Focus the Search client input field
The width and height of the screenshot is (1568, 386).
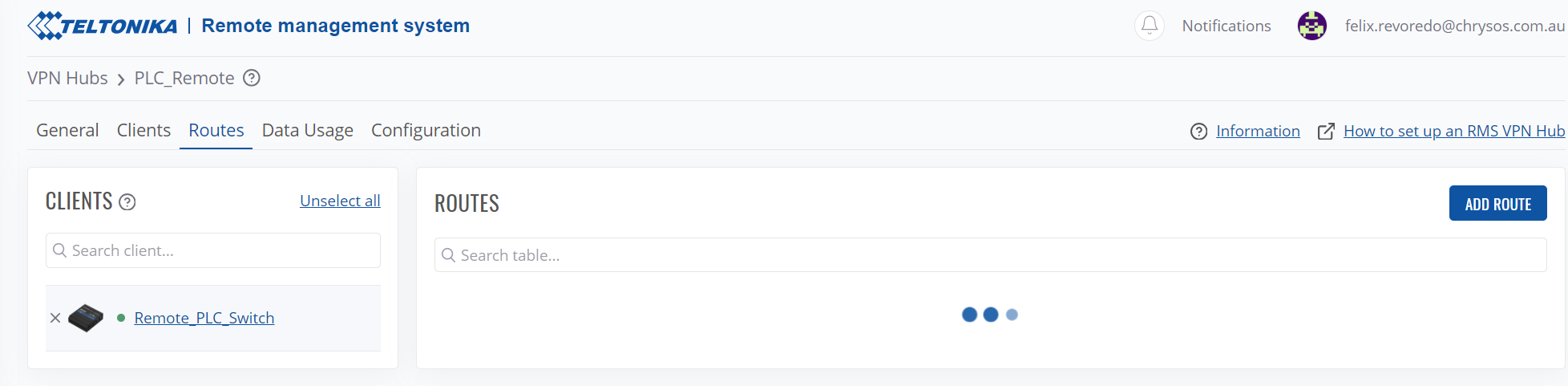point(213,250)
